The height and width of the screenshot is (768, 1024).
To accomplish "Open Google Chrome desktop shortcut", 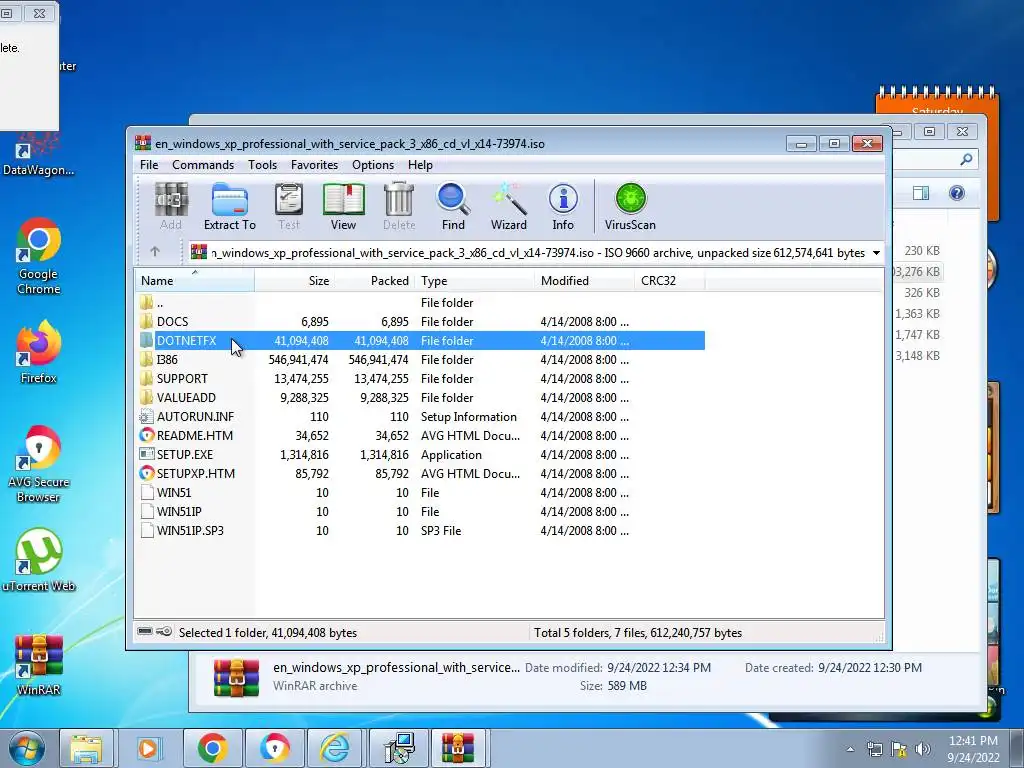I will 39,256.
